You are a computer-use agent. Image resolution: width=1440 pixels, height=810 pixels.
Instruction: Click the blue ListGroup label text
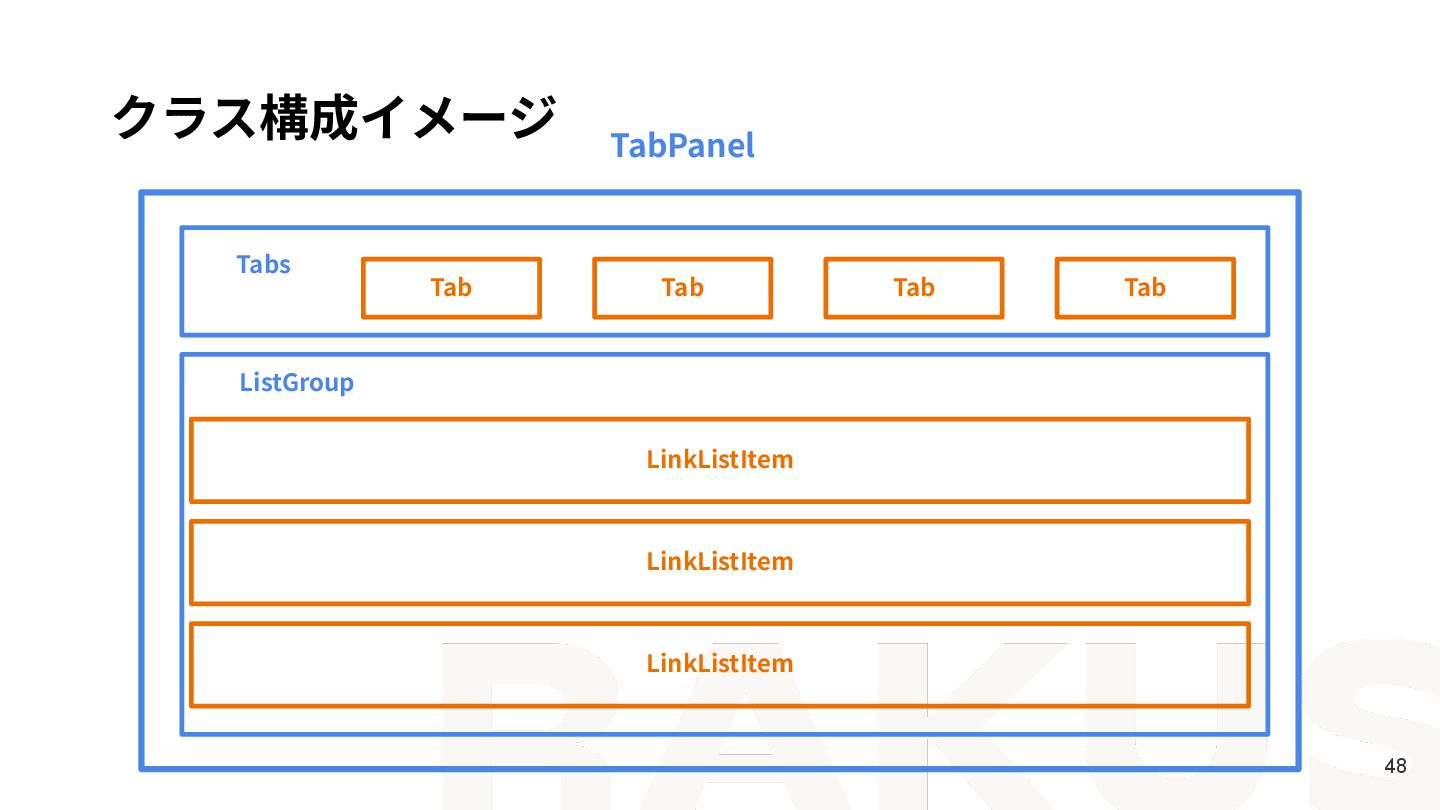(296, 383)
